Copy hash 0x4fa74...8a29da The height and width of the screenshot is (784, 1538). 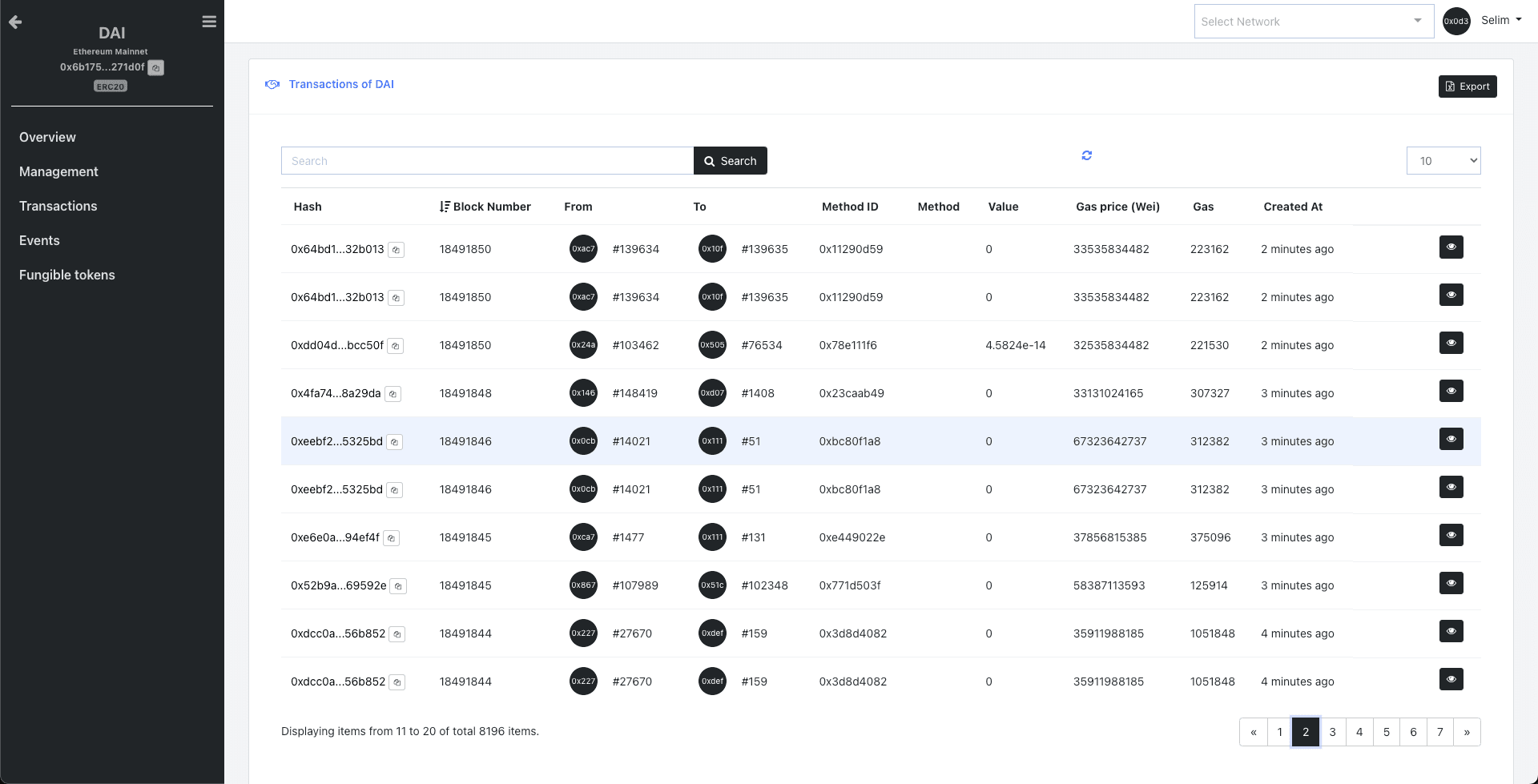(393, 394)
